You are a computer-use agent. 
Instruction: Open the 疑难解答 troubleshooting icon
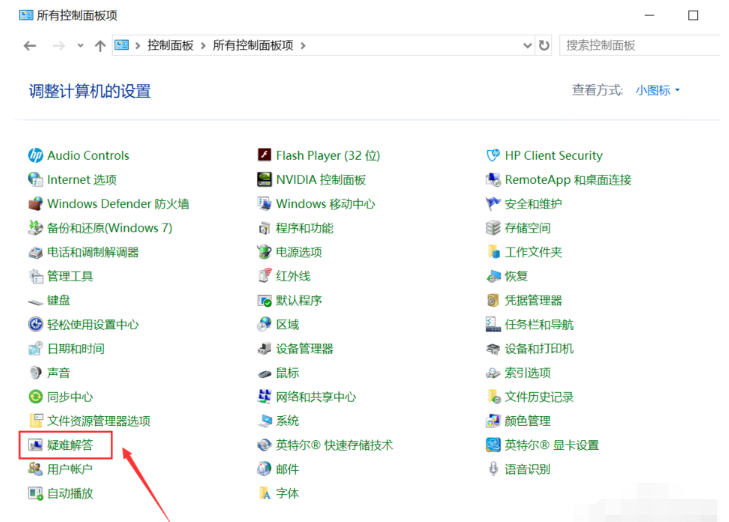pyautogui.click(x=36, y=445)
